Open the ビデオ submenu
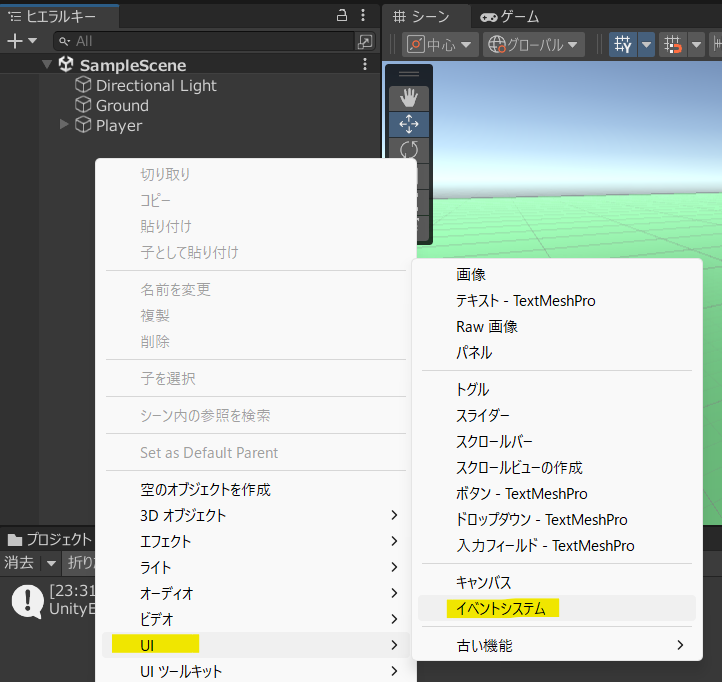Image resolution: width=722 pixels, height=682 pixels. point(256,619)
